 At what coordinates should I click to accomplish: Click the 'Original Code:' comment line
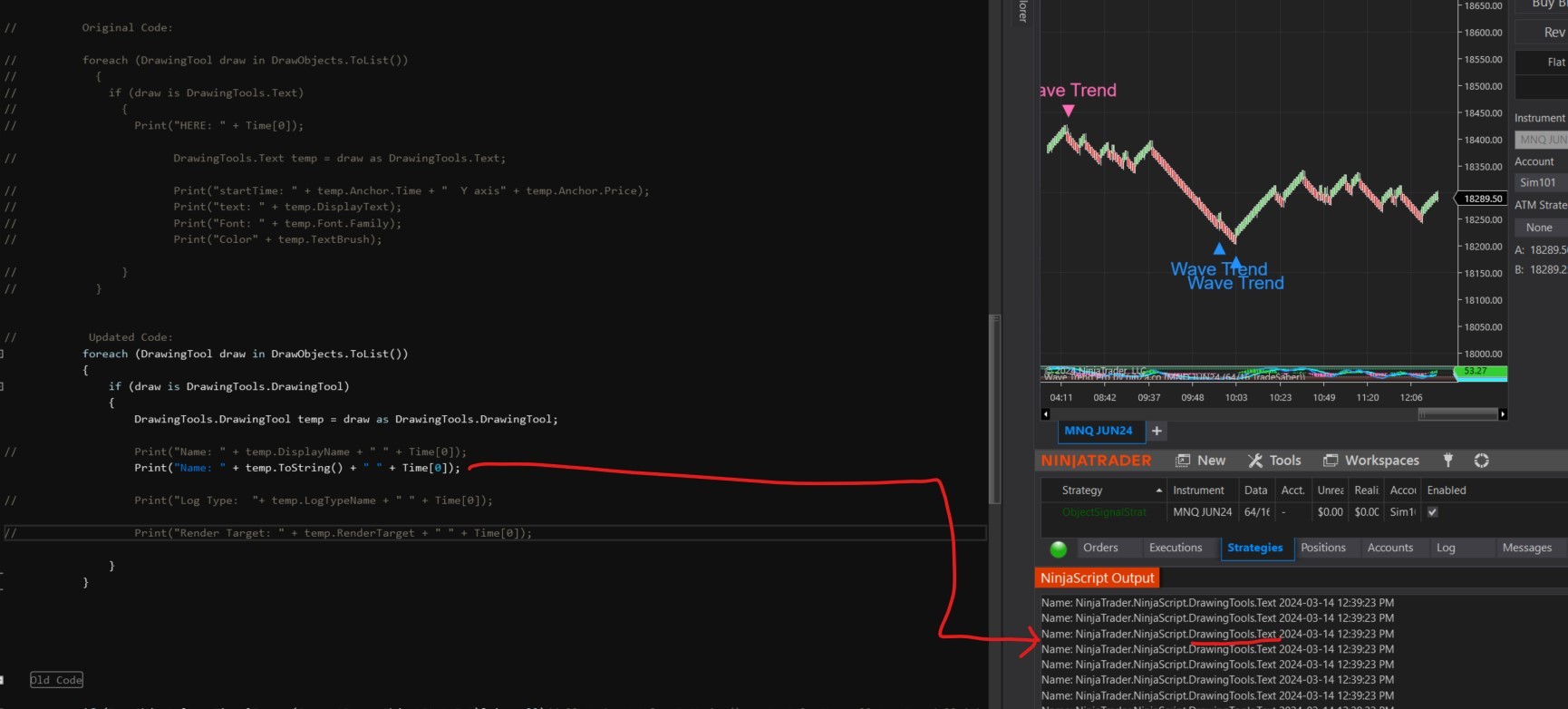[127, 28]
